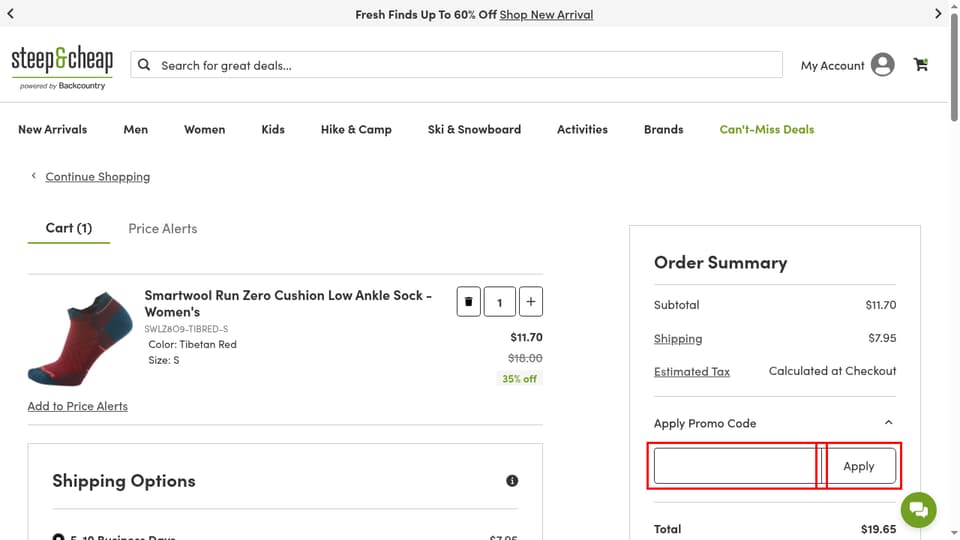Click Shipping Options info icon

tap(512, 481)
